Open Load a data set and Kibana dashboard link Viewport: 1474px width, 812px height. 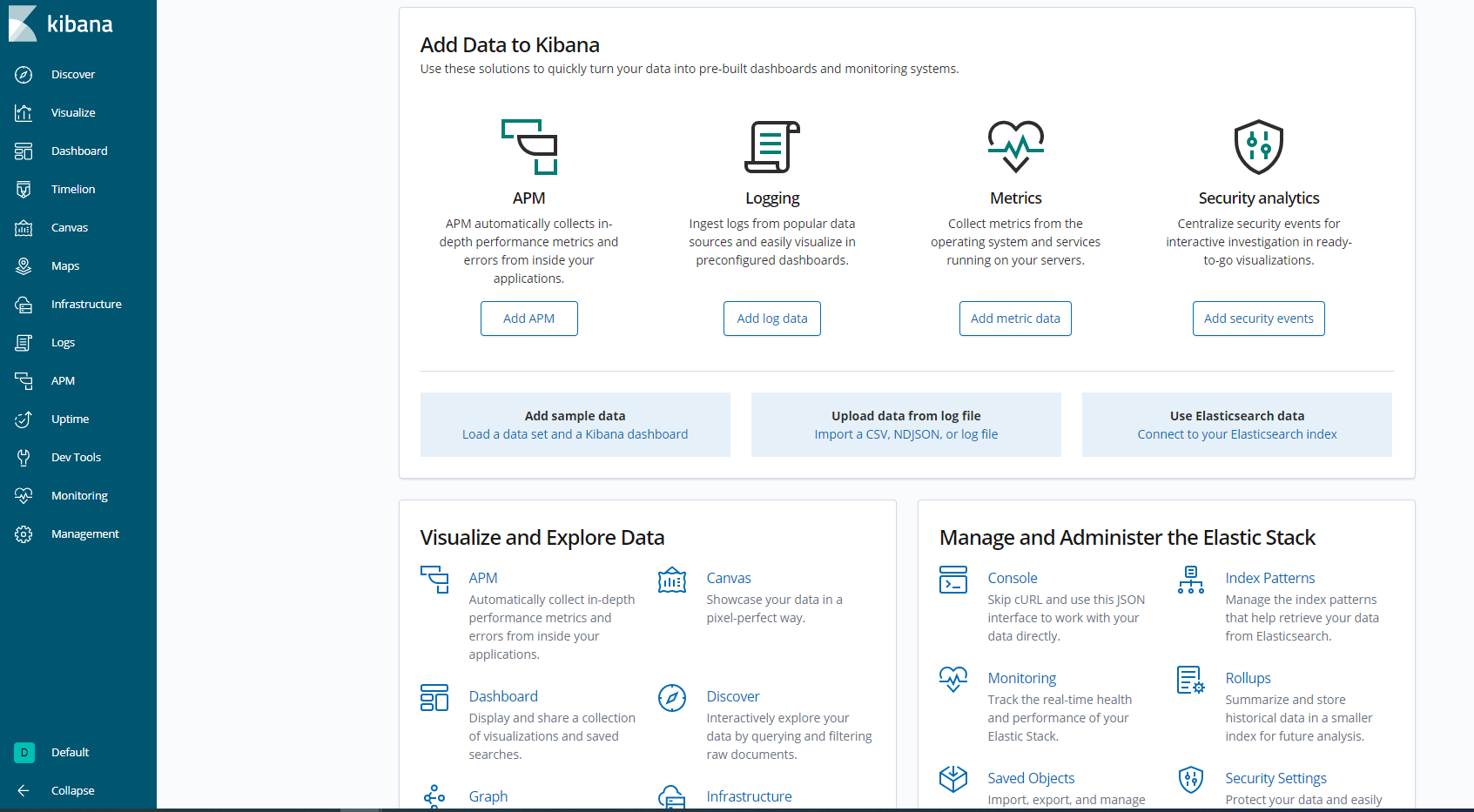click(575, 434)
